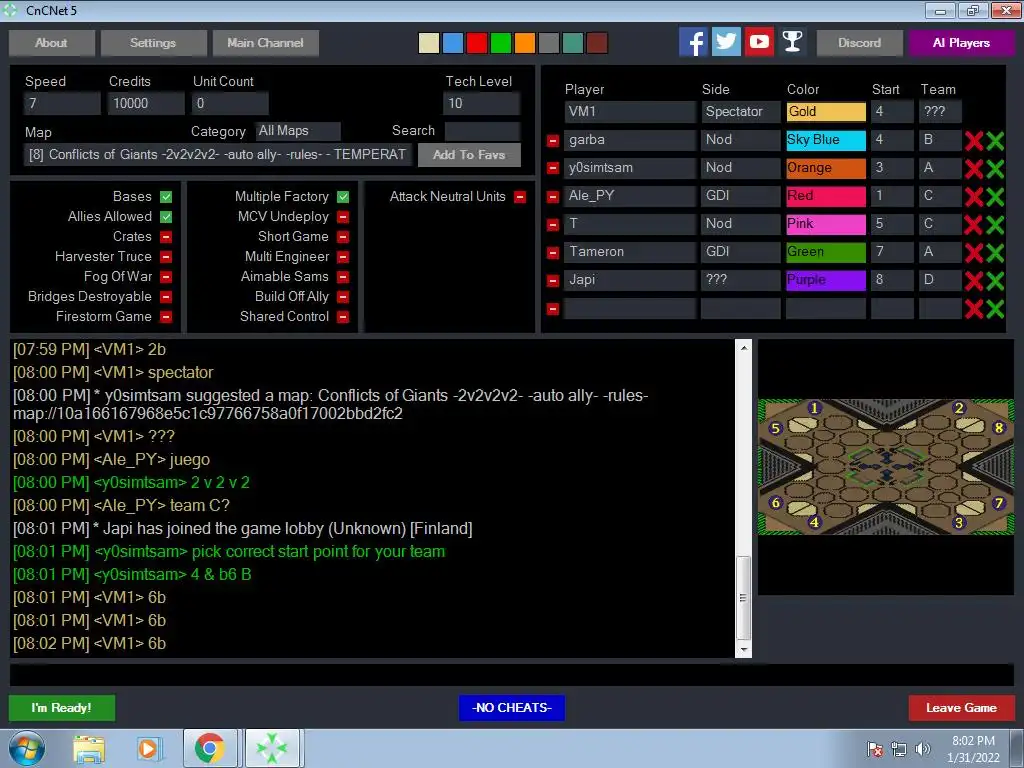Open the Tech Level dropdown
Viewport: 1024px width, 768px height.
pyautogui.click(x=482, y=103)
